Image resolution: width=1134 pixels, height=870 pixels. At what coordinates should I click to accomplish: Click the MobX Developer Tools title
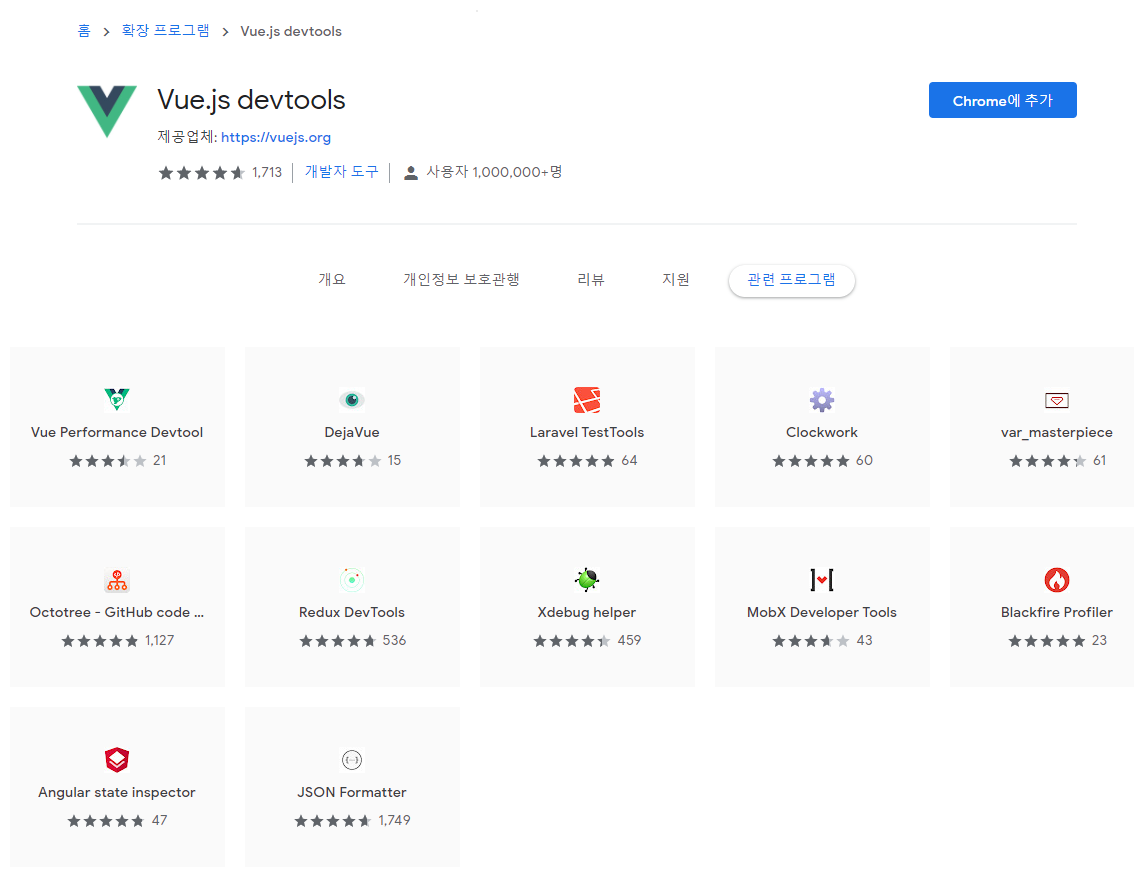click(822, 613)
